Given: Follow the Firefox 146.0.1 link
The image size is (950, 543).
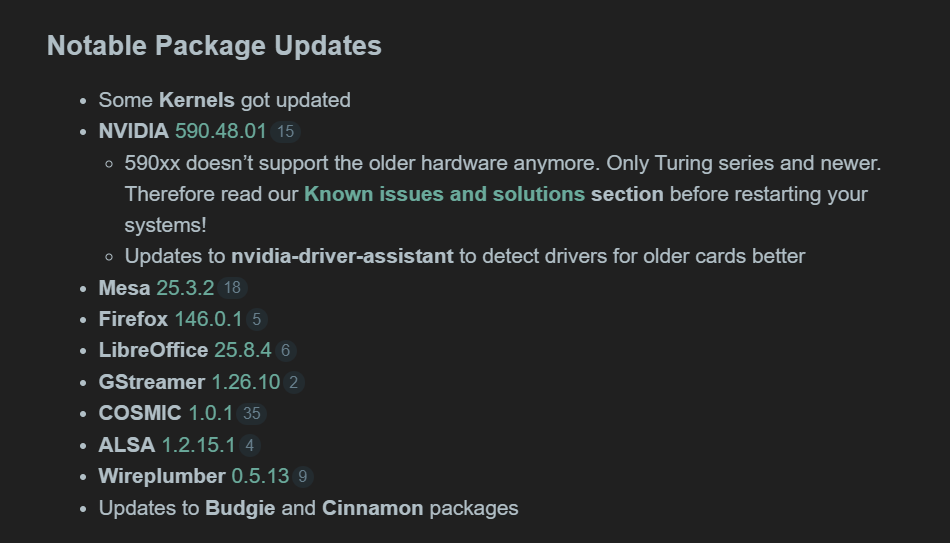Looking at the screenshot, I should click(x=208, y=320).
